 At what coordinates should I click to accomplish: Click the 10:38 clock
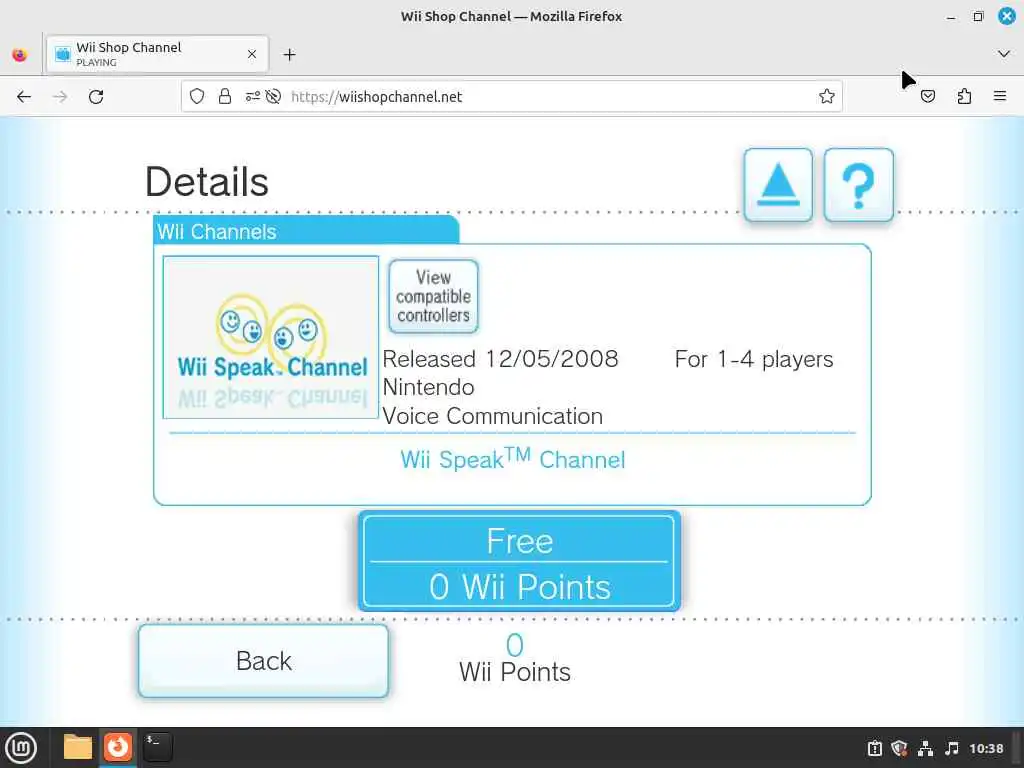[985, 748]
